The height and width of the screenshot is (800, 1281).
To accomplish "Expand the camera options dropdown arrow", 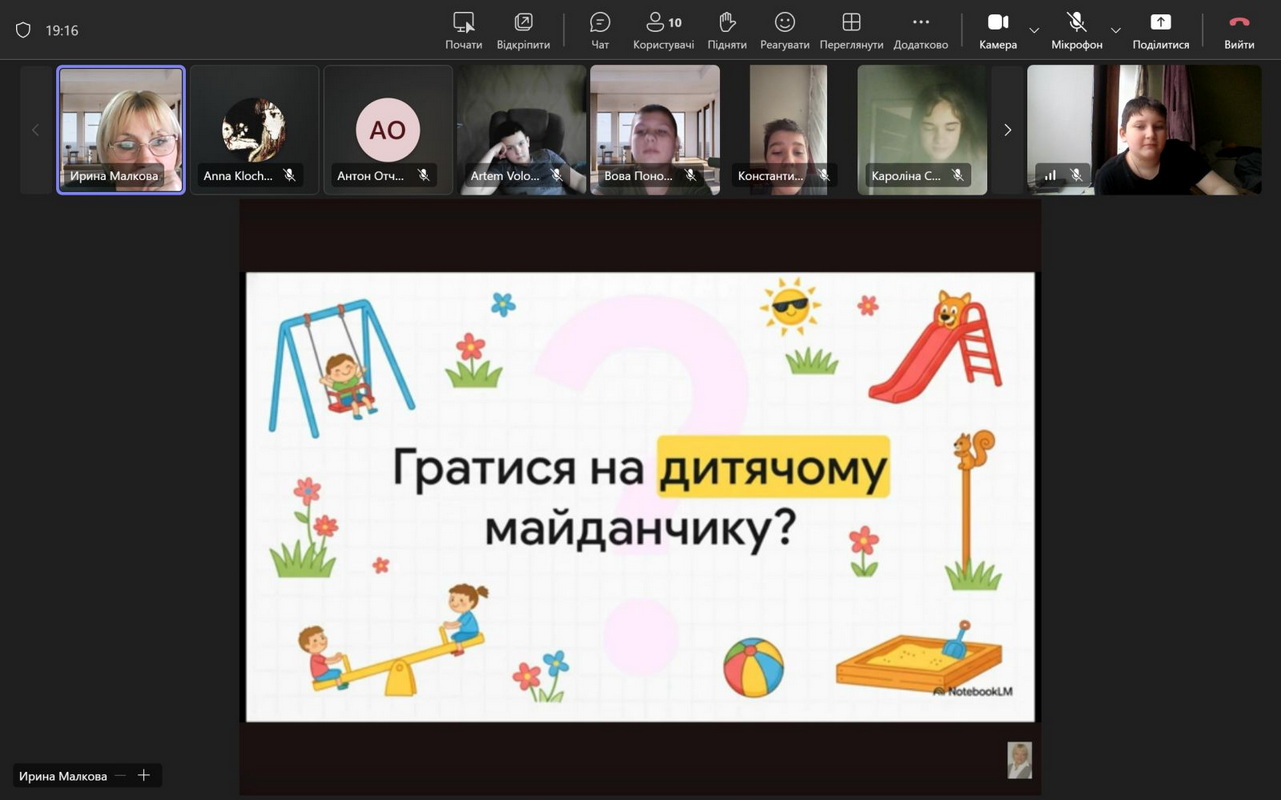I will coord(1034,30).
